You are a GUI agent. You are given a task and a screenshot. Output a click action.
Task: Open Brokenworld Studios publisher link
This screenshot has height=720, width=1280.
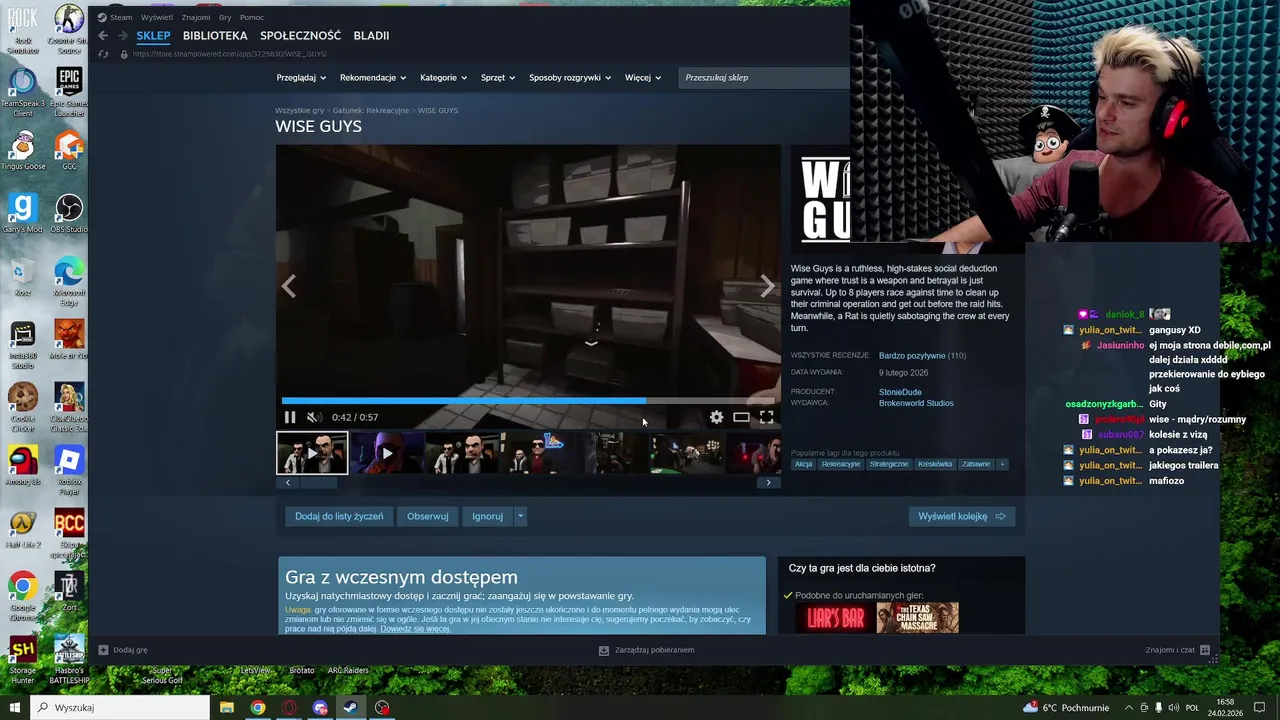[916, 403]
